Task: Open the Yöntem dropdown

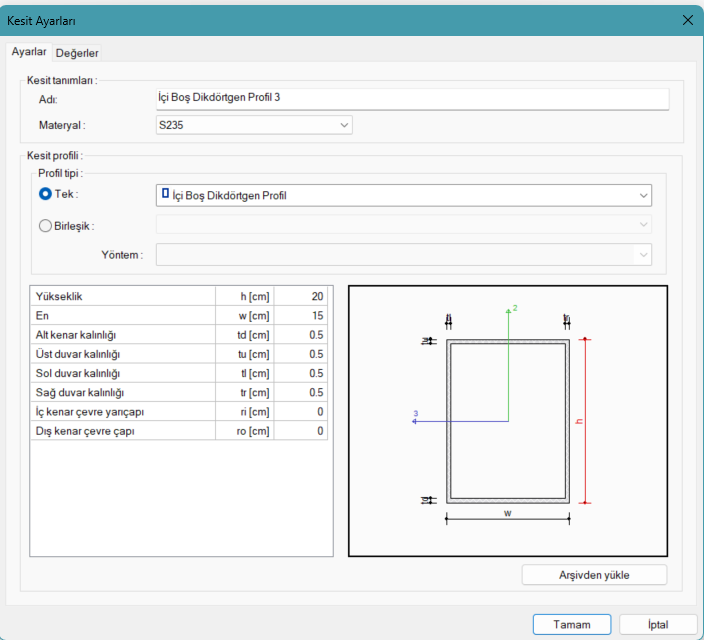Action: tap(404, 255)
